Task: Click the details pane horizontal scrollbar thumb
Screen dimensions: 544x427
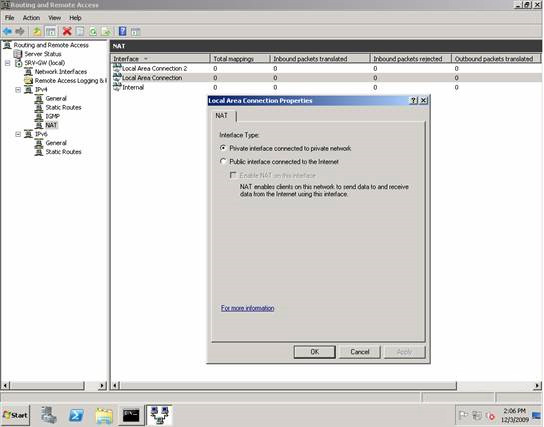Action: click(x=288, y=385)
